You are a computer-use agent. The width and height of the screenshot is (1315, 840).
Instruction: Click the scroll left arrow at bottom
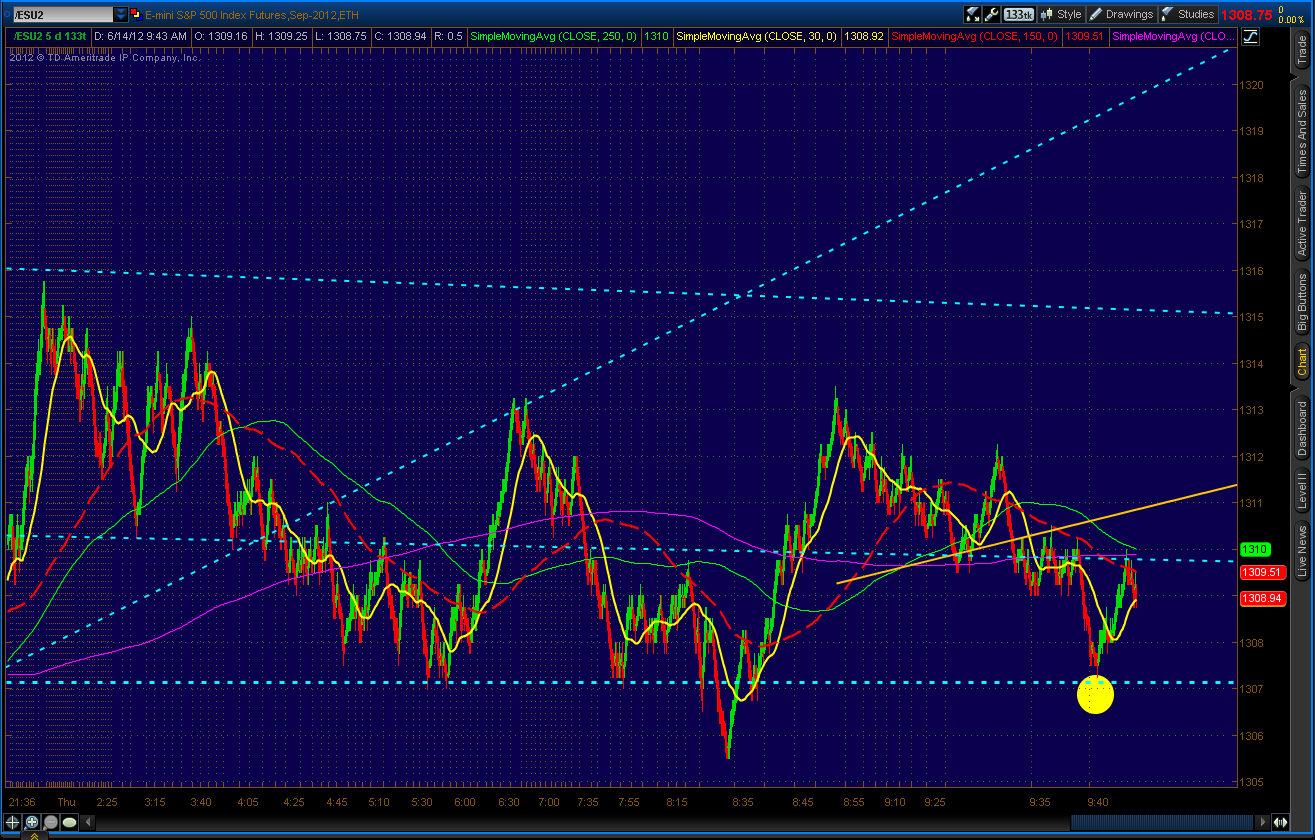pyautogui.click(x=90, y=823)
